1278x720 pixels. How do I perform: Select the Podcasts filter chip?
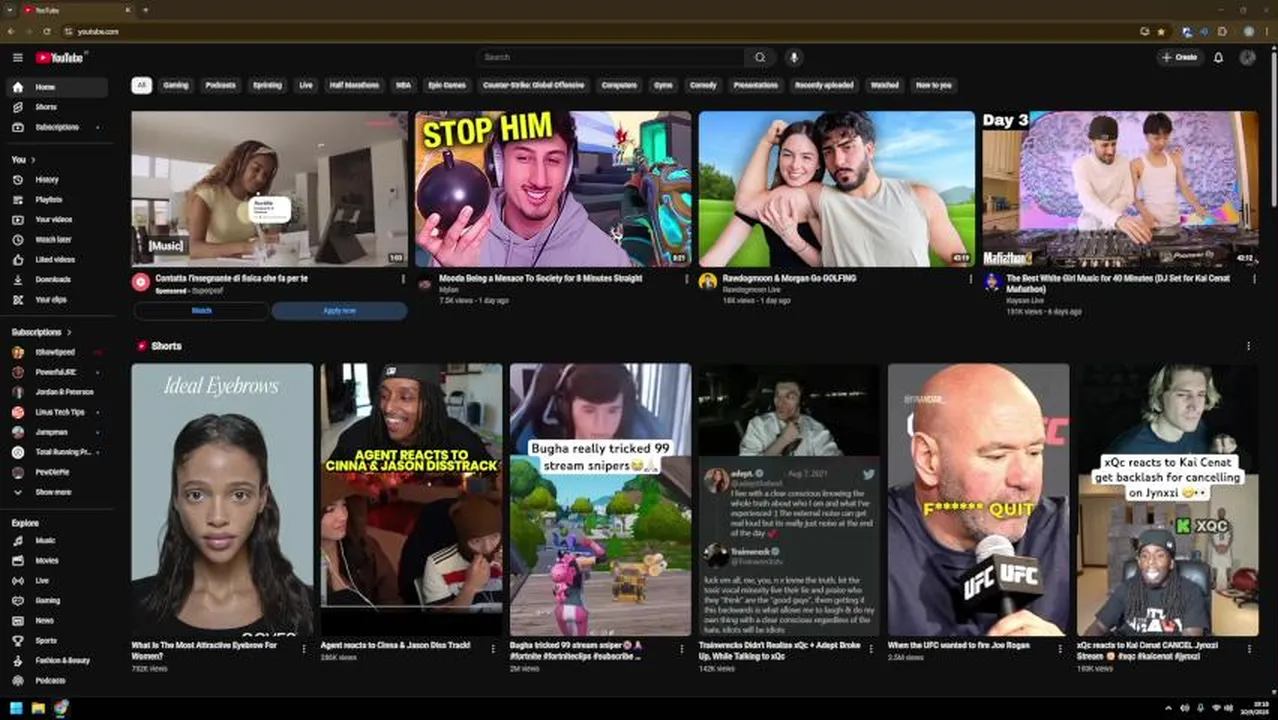coord(221,86)
